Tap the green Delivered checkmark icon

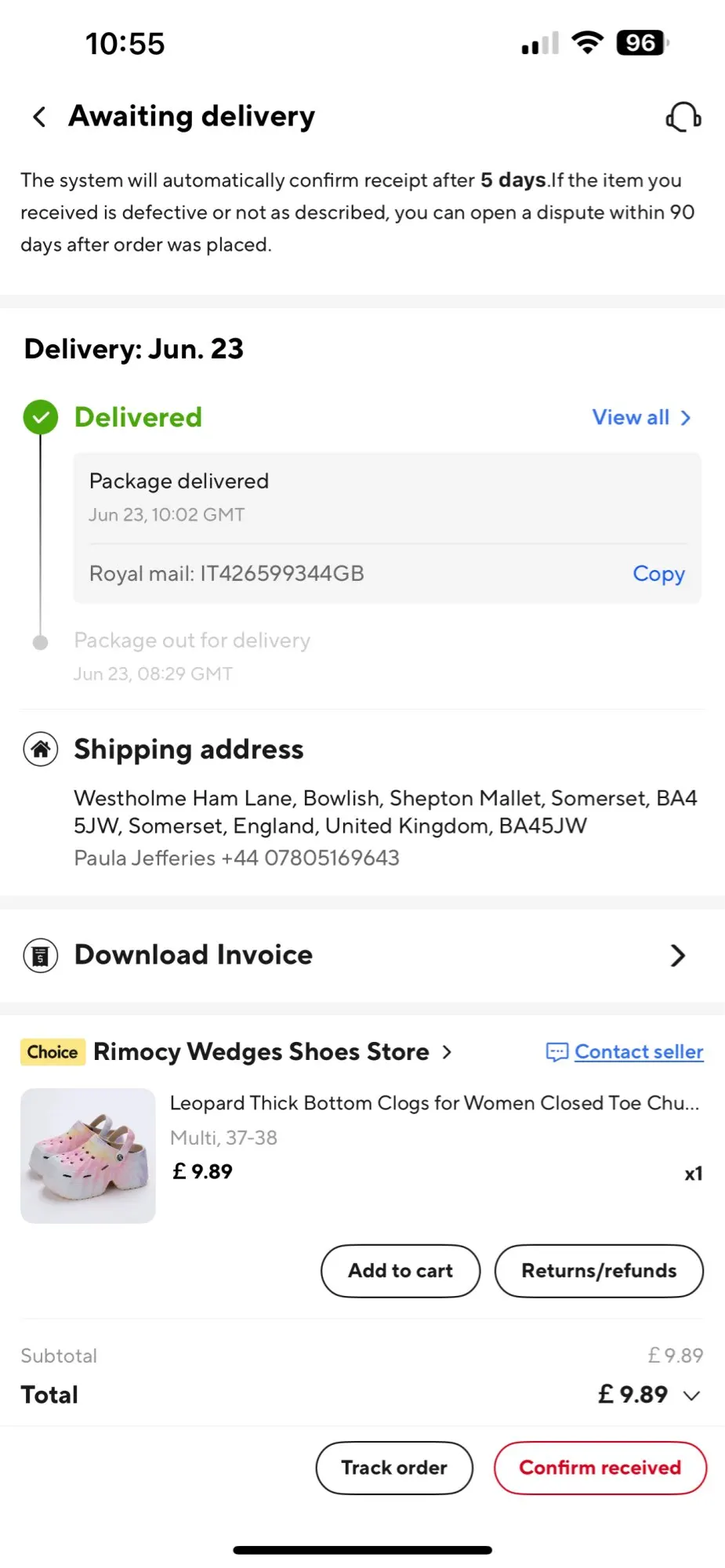[41, 417]
